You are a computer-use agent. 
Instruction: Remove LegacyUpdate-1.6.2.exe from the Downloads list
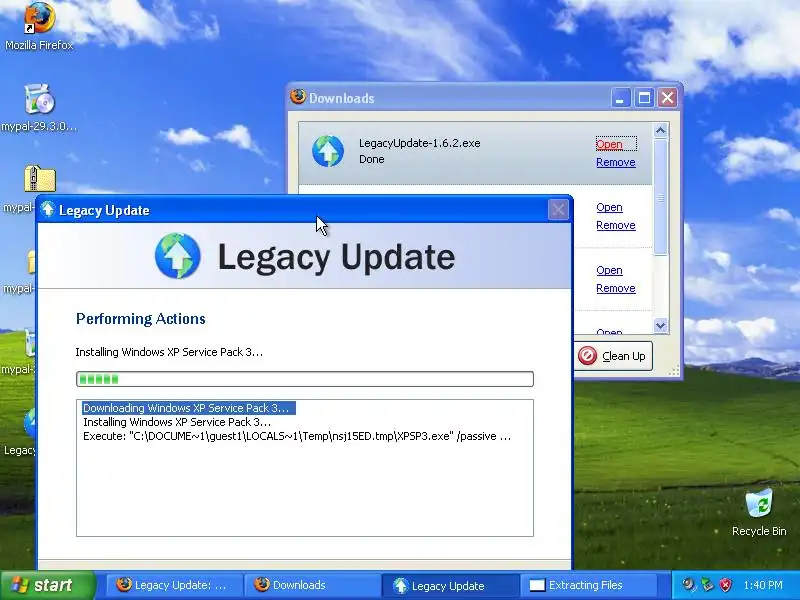(x=616, y=162)
